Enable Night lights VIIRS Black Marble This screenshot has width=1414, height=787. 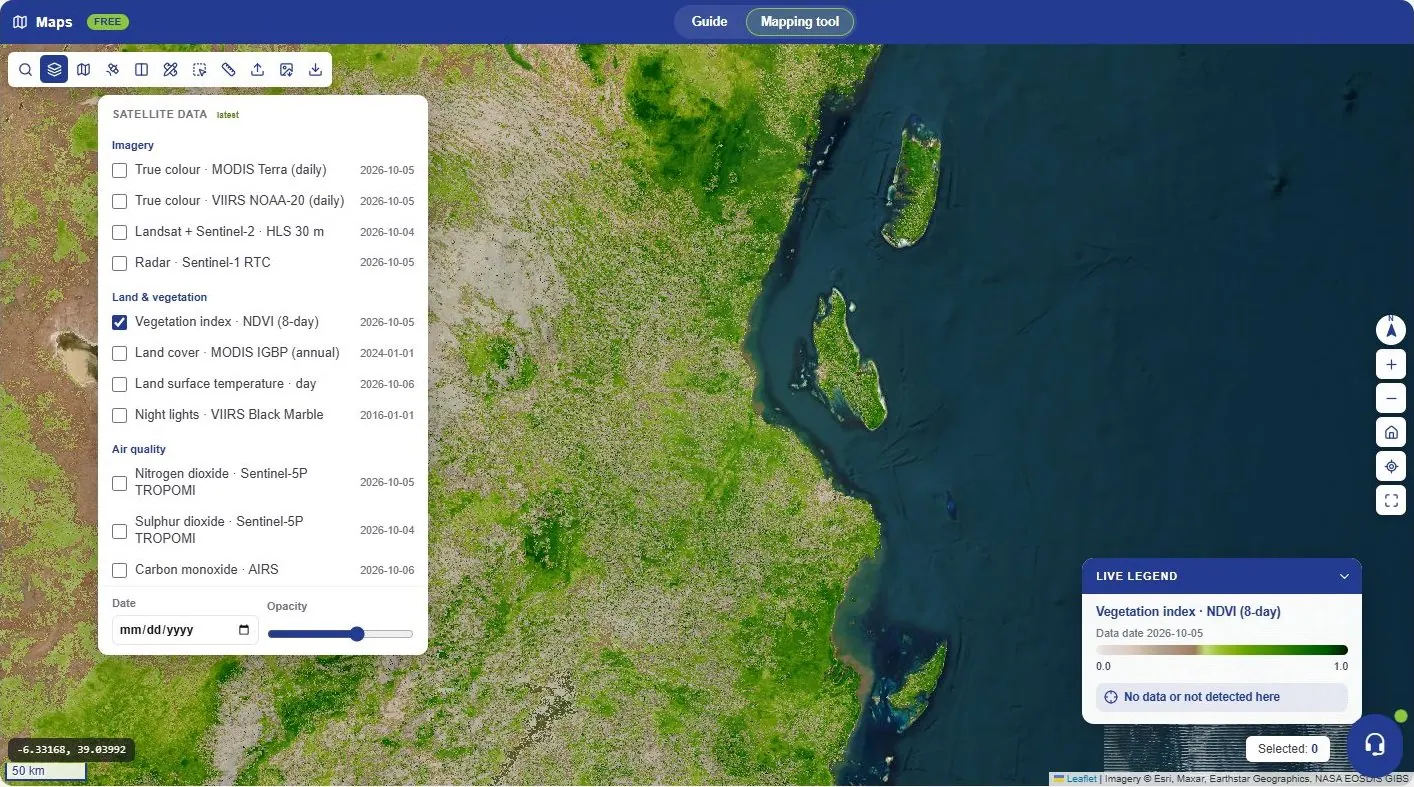point(119,415)
